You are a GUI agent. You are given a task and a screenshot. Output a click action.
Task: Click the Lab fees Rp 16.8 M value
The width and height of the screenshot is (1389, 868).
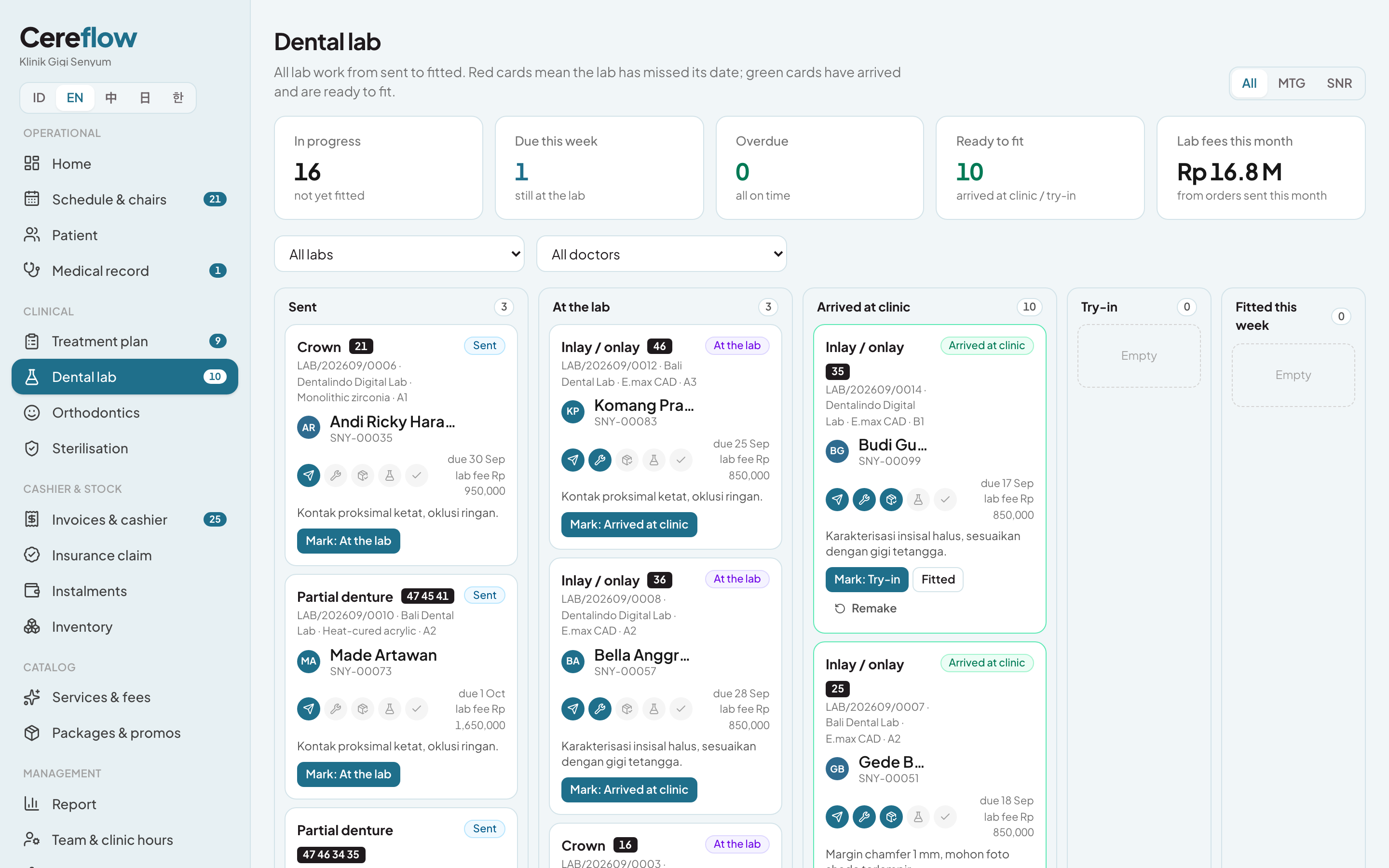[x=1229, y=172]
